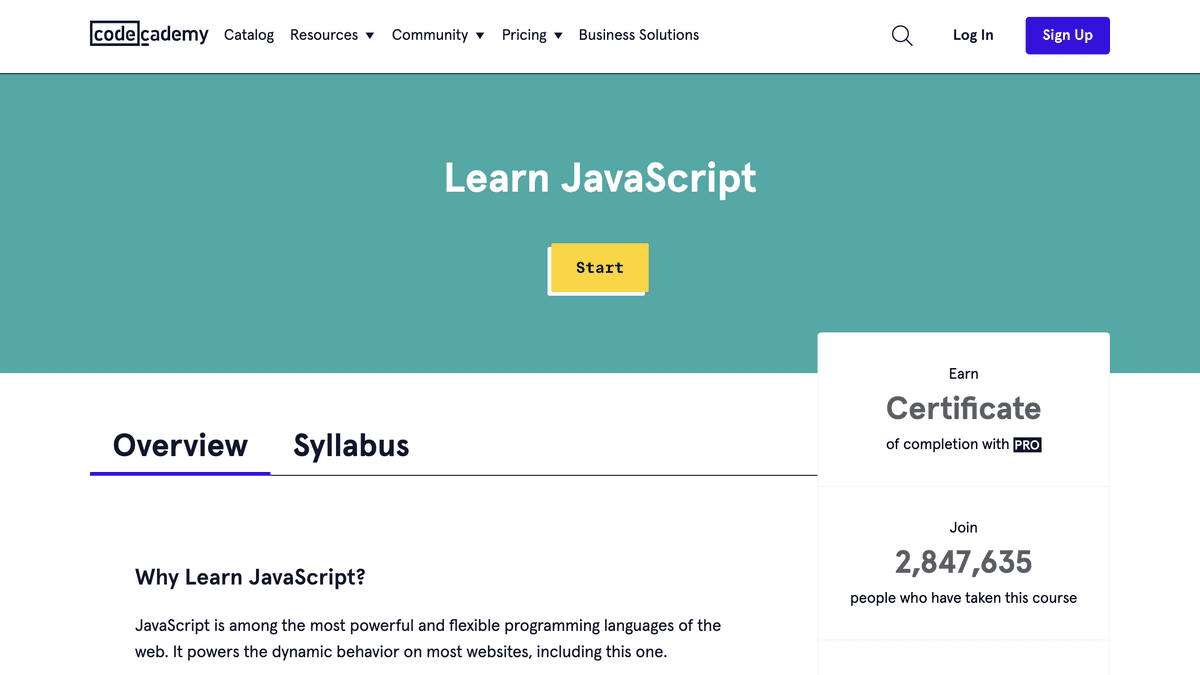This screenshot has width=1200, height=675.
Task: Click the Learn JavaScript page title
Action: click(600, 178)
